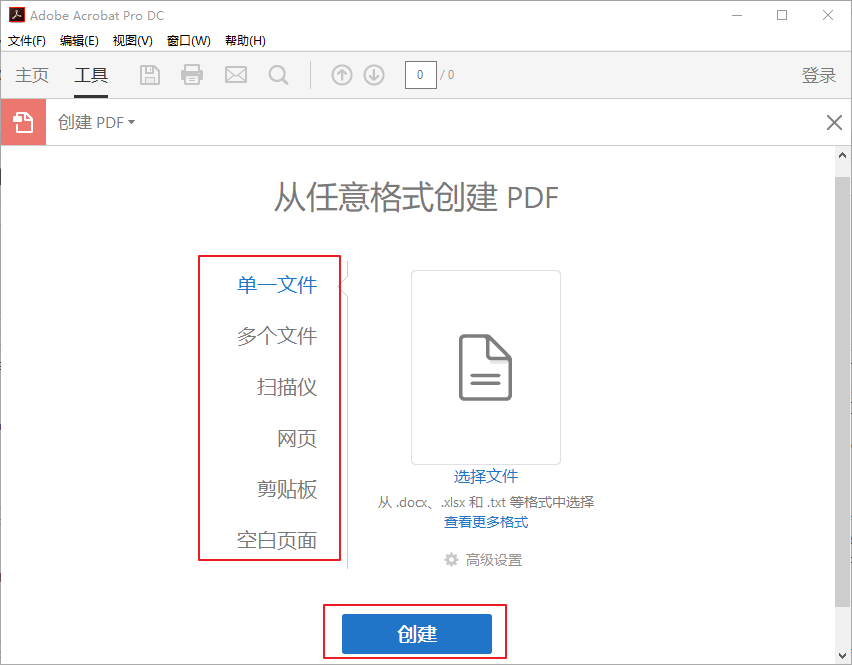
Task: Minimize the Acrobat window
Action: [x=737, y=15]
